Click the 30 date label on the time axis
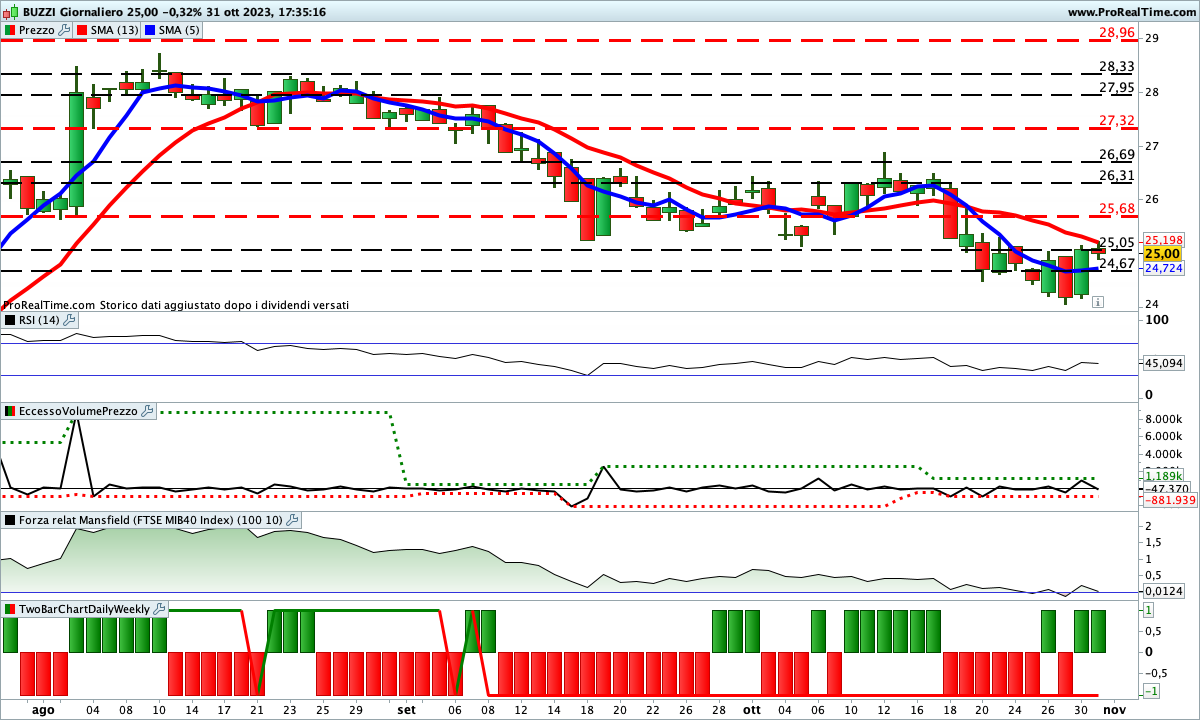This screenshot has width=1200, height=720. tap(1081, 709)
